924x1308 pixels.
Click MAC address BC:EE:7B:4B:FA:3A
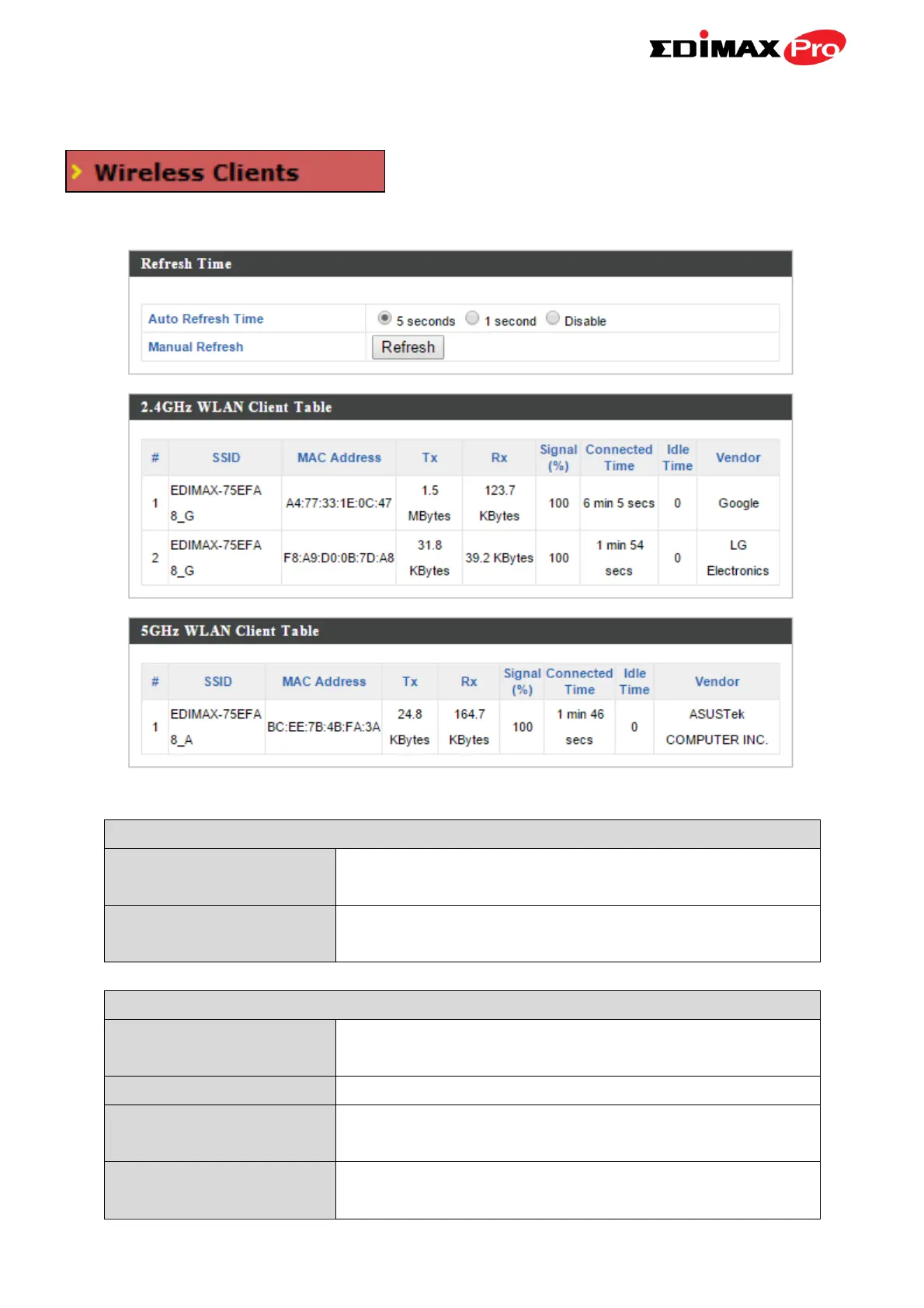[x=324, y=727]
